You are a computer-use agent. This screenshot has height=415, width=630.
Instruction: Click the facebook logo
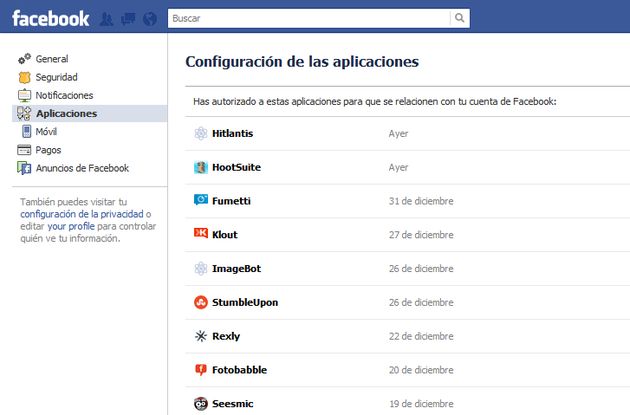51,18
